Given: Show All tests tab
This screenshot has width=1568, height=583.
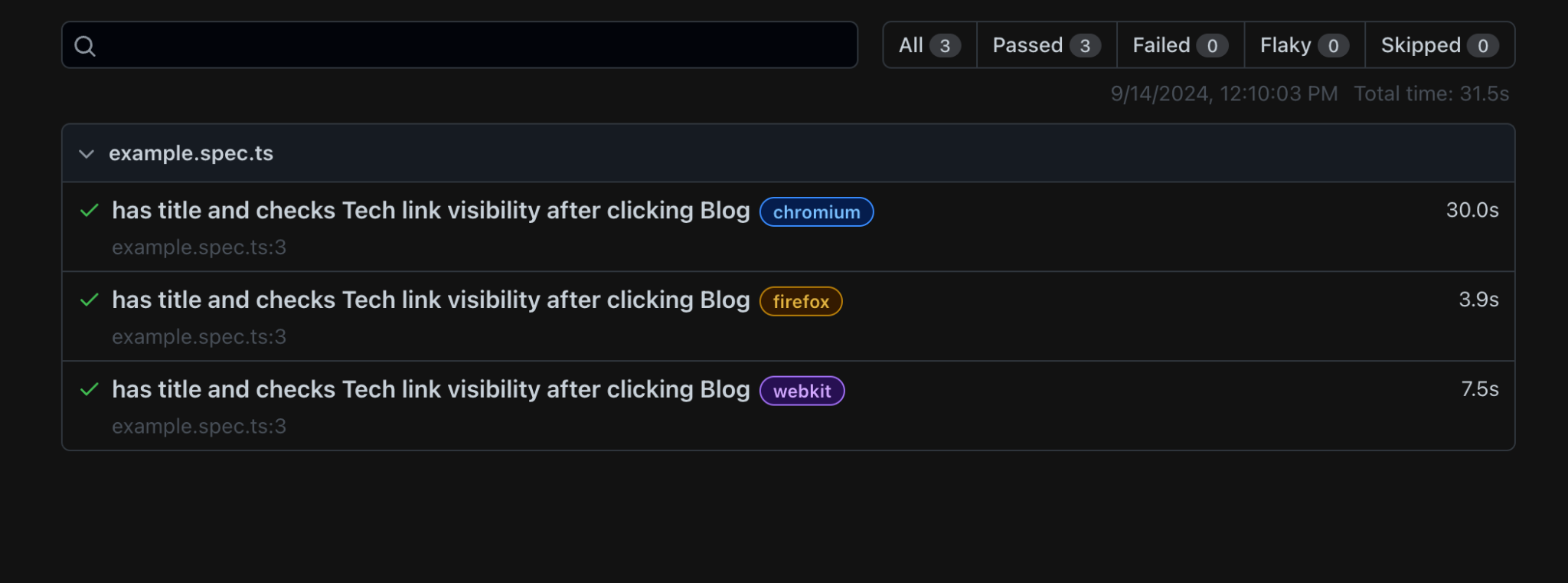Looking at the screenshot, I should coord(929,45).
